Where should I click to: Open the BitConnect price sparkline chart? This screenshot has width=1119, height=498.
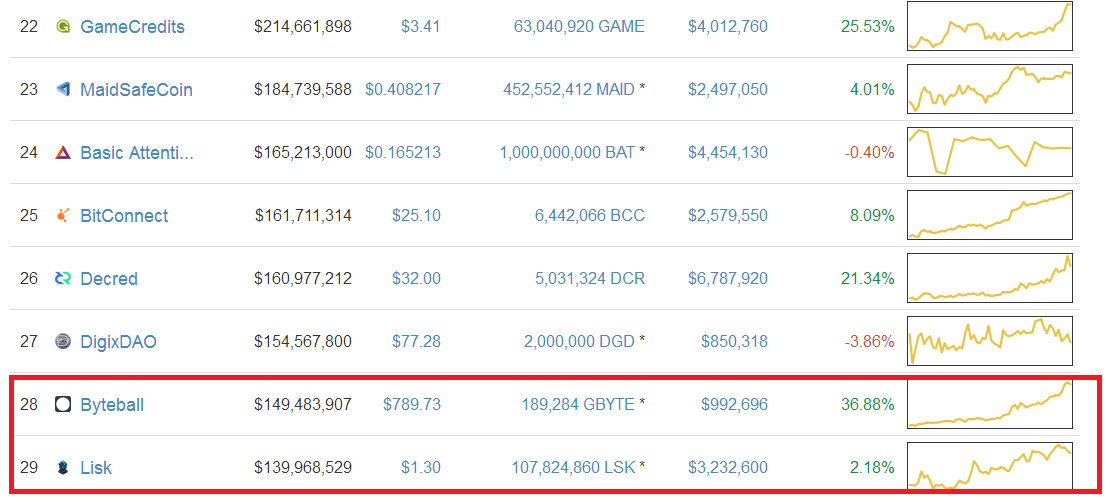point(990,215)
